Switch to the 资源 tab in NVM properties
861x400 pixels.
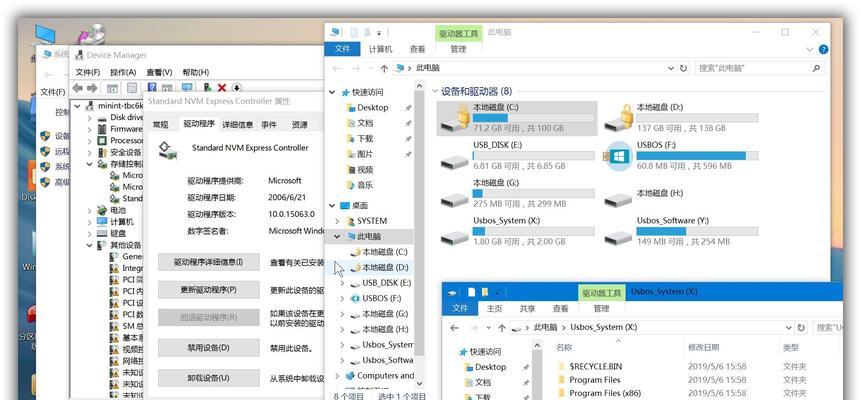(x=300, y=125)
